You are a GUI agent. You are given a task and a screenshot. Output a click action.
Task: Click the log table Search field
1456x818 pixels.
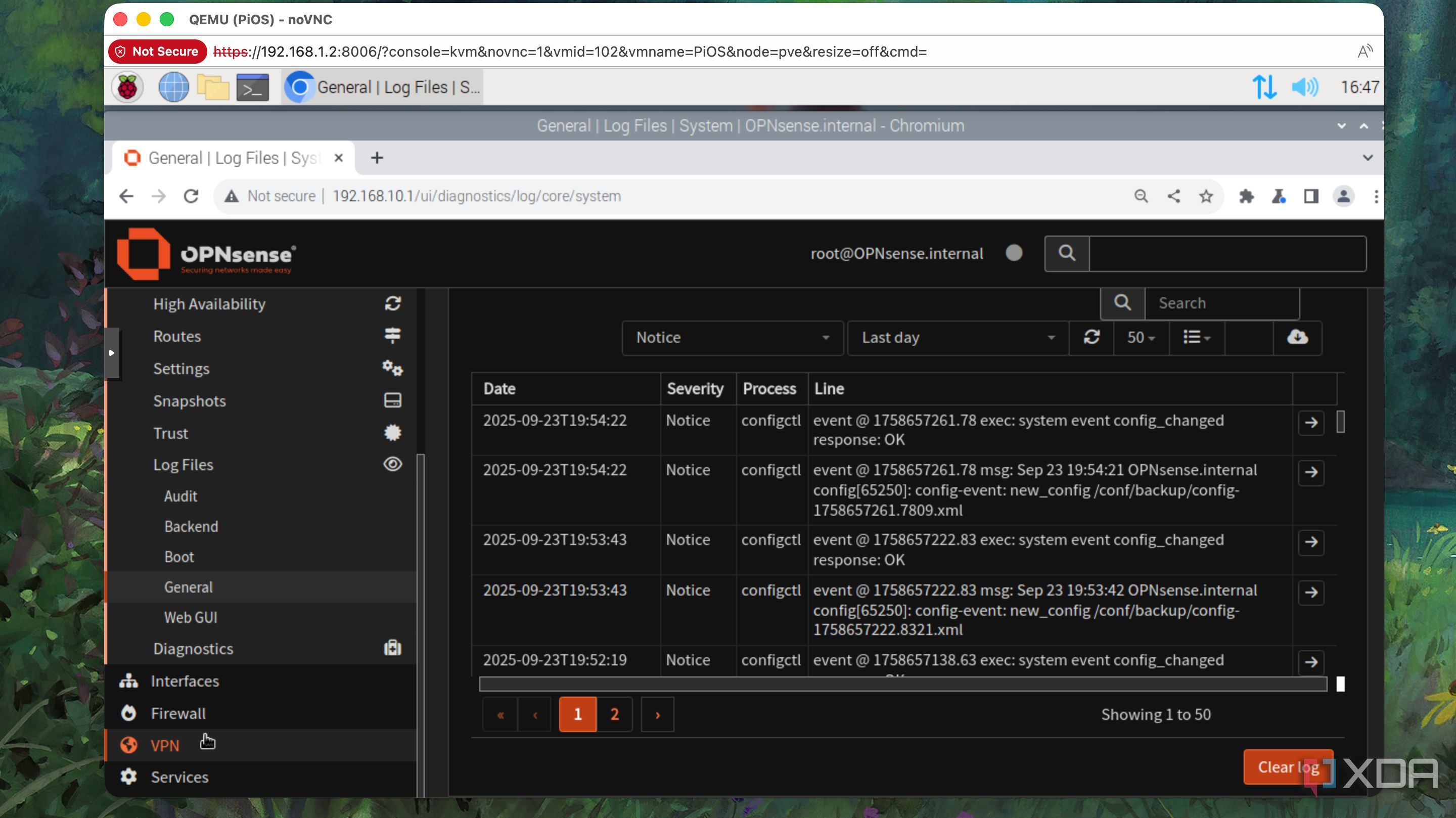click(1222, 303)
